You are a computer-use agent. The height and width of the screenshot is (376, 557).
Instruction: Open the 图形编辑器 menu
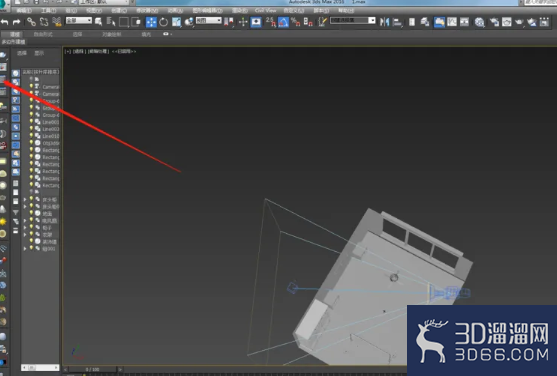click(208, 11)
